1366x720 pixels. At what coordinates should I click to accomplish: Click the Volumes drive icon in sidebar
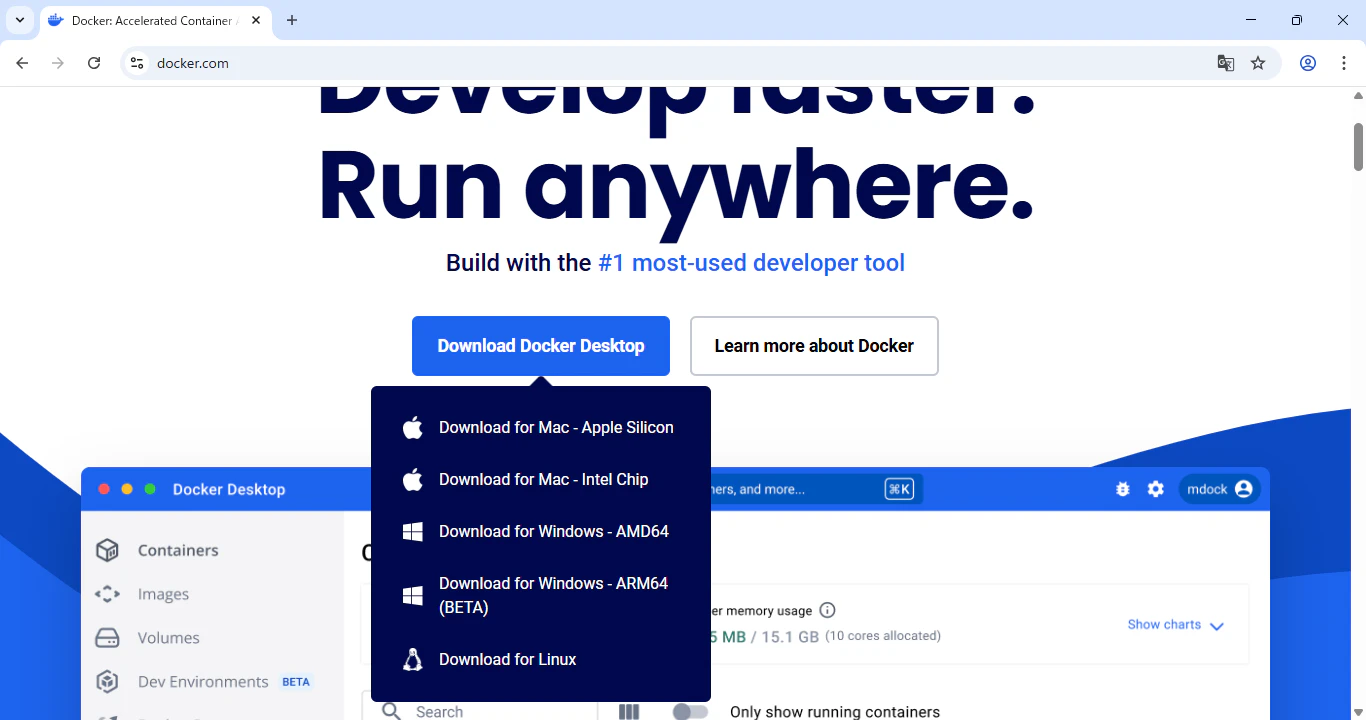click(x=107, y=638)
